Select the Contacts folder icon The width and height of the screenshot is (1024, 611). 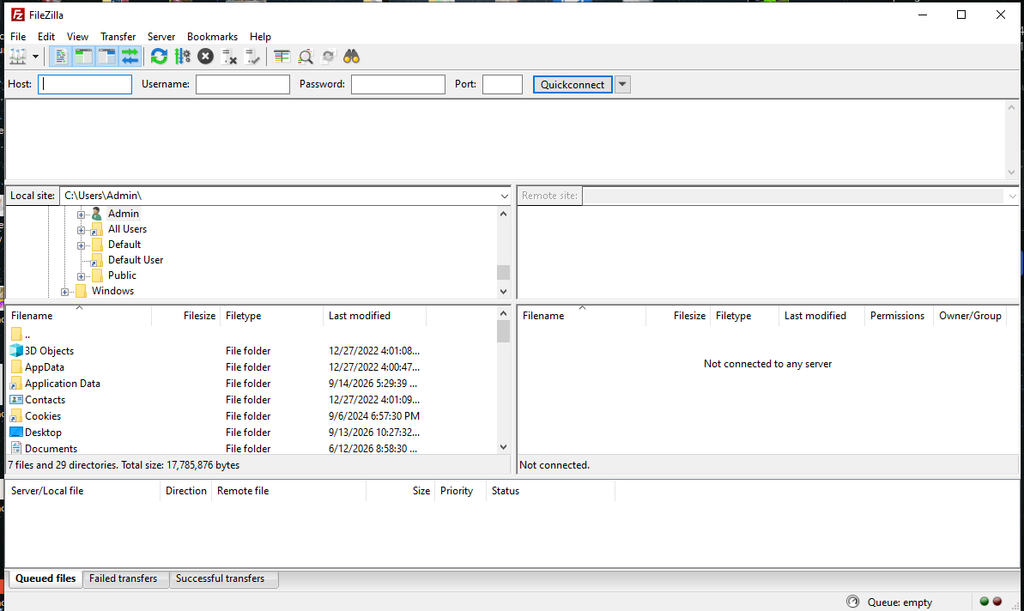pyautogui.click(x=16, y=400)
